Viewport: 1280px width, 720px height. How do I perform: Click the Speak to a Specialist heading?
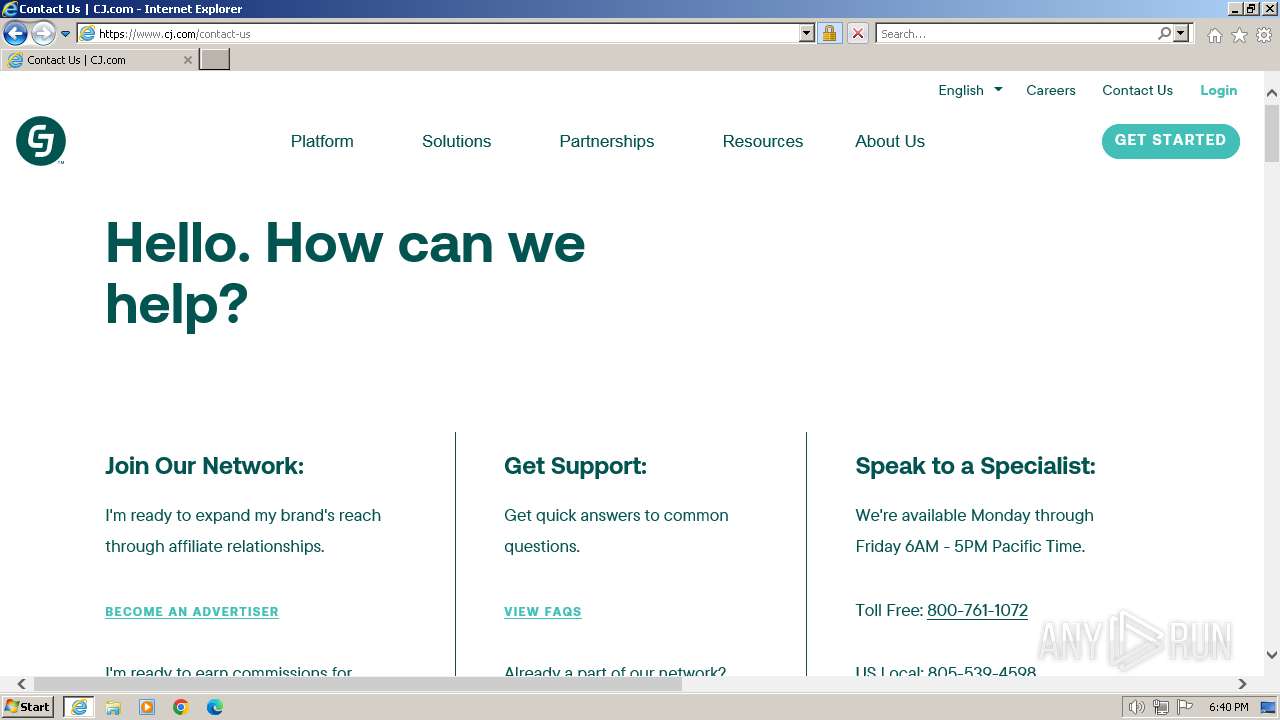coord(975,466)
